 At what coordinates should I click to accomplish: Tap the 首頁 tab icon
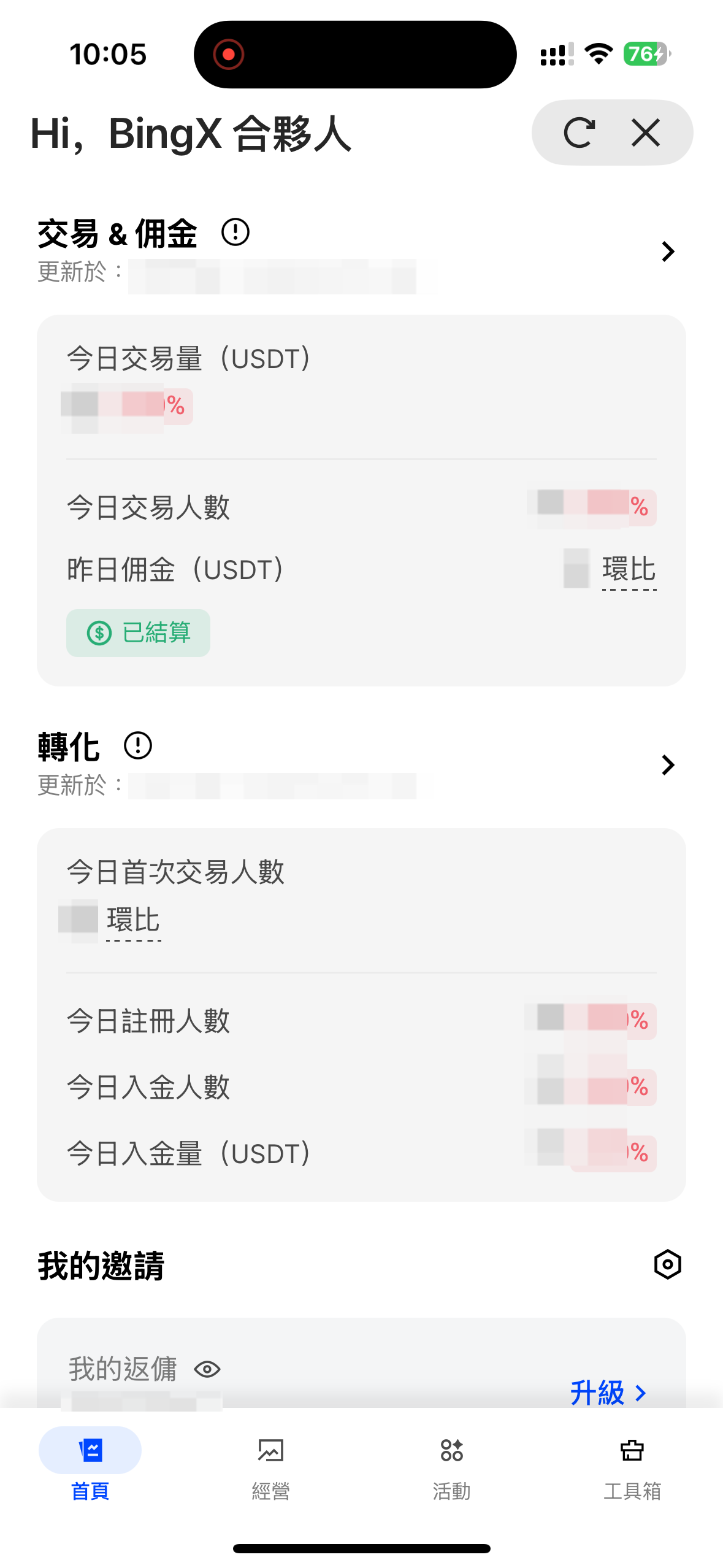click(90, 1450)
